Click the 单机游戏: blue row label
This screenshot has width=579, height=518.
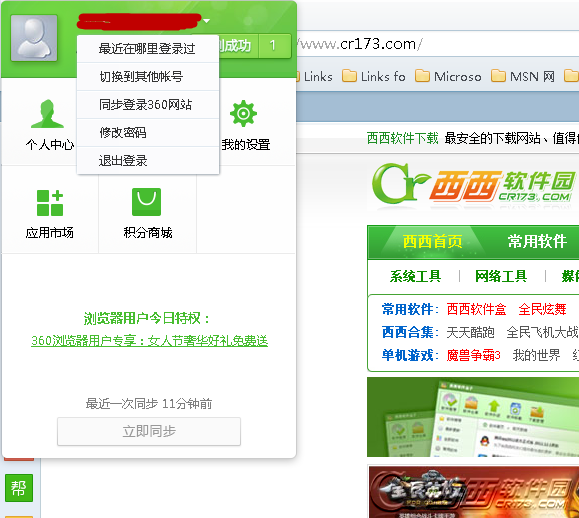410,355
